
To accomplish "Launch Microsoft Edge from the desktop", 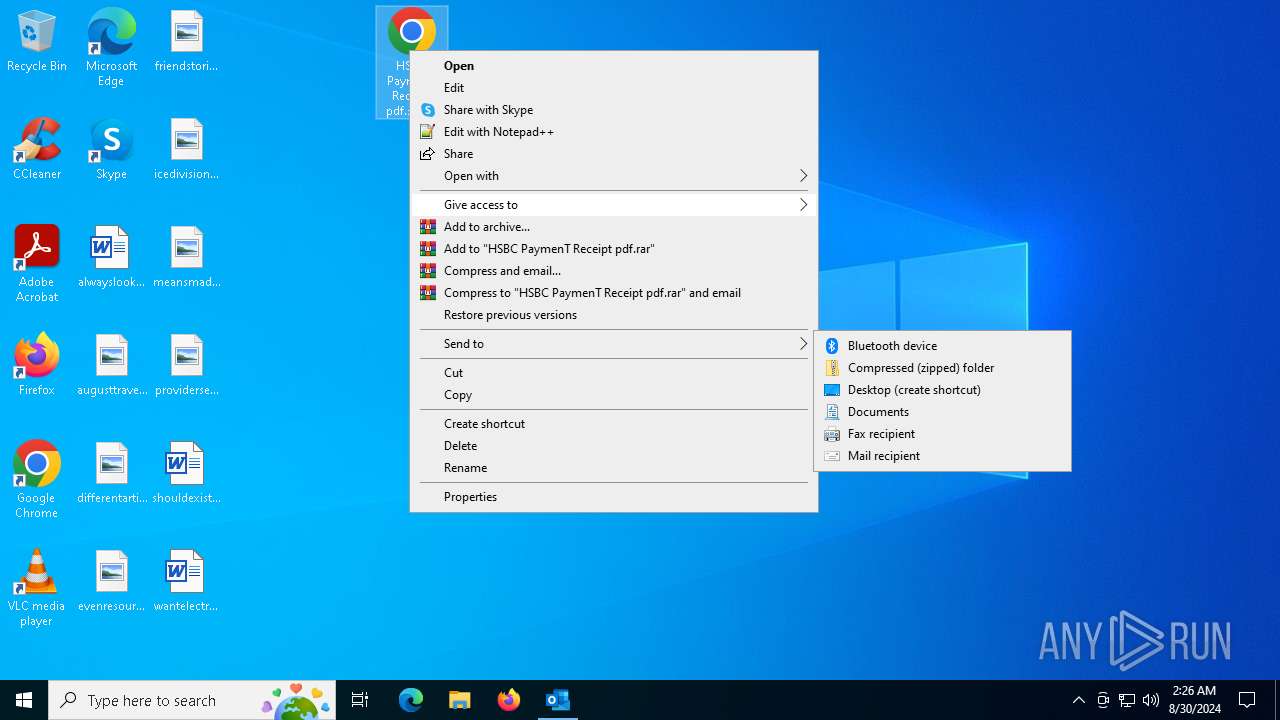I will click(x=111, y=48).
